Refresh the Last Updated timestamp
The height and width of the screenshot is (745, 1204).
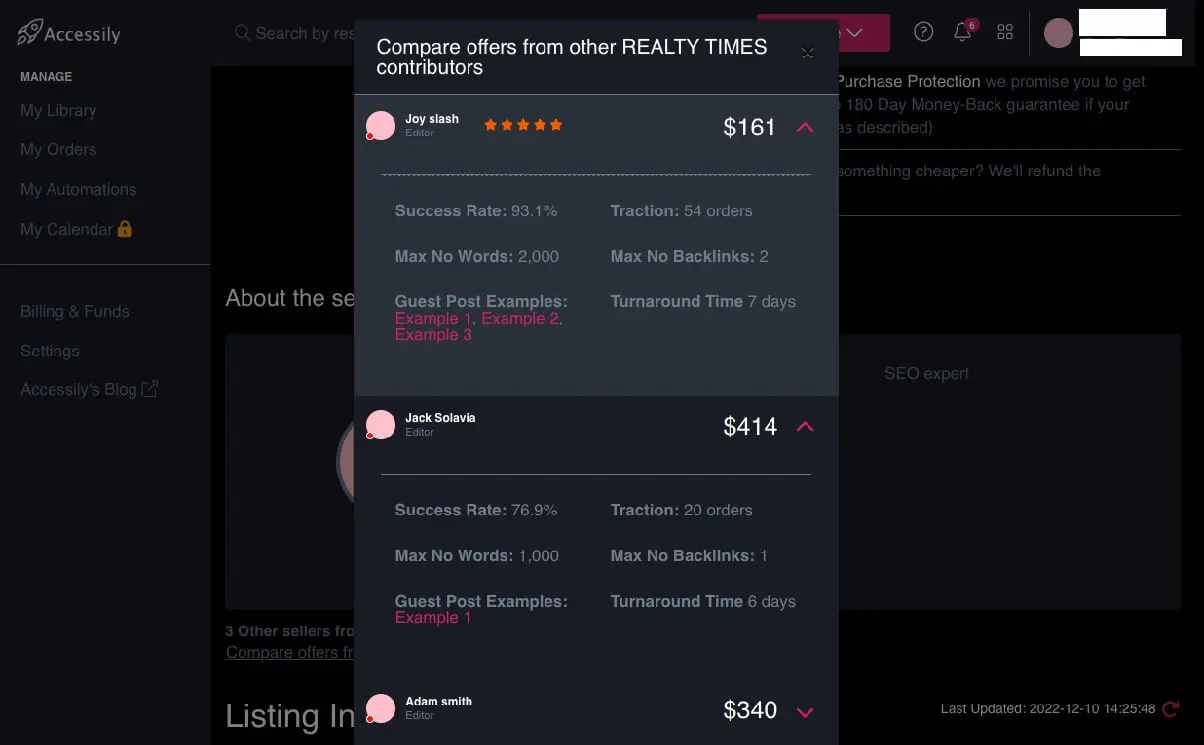1170,708
